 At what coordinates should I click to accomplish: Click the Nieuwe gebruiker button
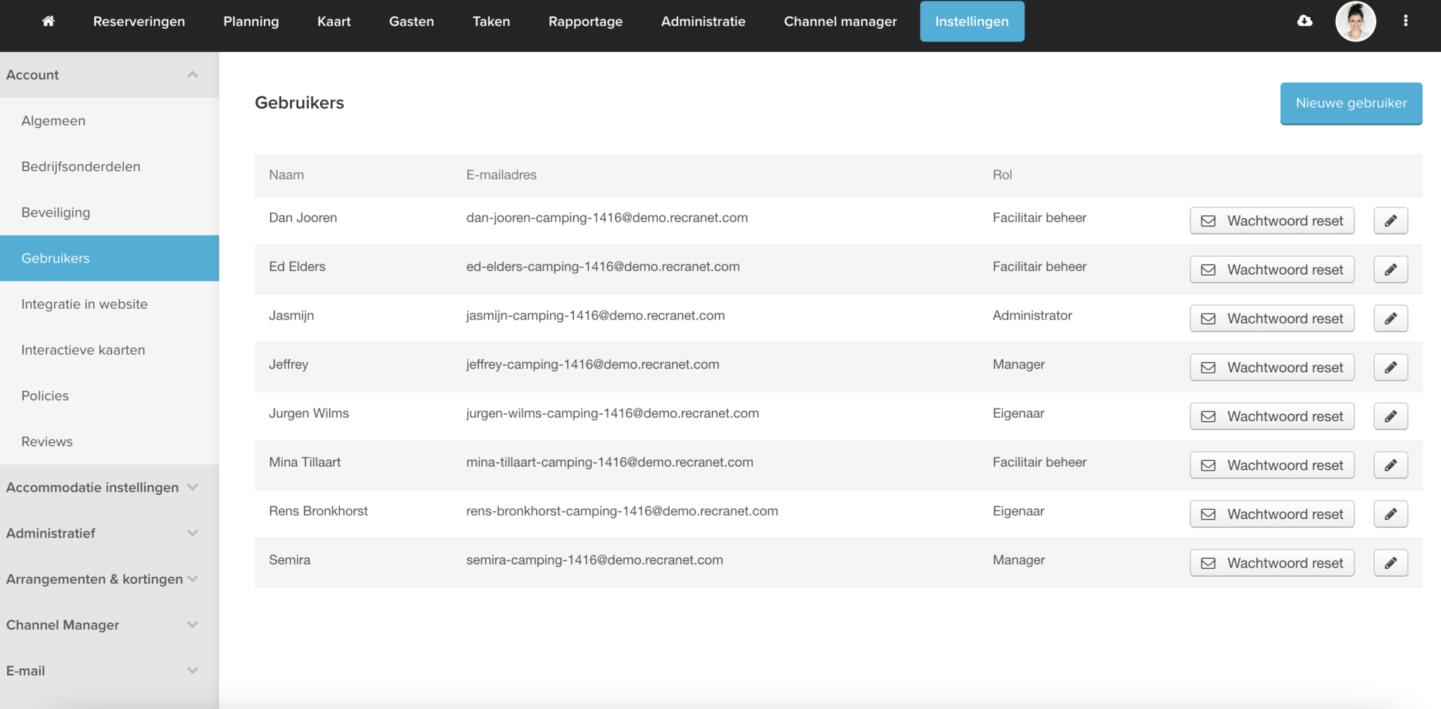1350,103
